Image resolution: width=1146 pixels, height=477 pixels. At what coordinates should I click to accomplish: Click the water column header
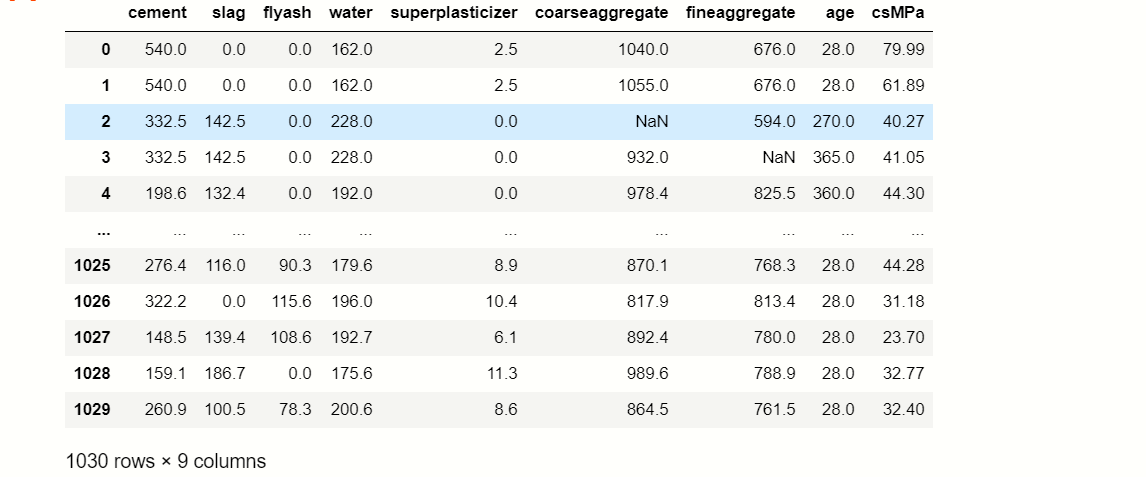(351, 13)
